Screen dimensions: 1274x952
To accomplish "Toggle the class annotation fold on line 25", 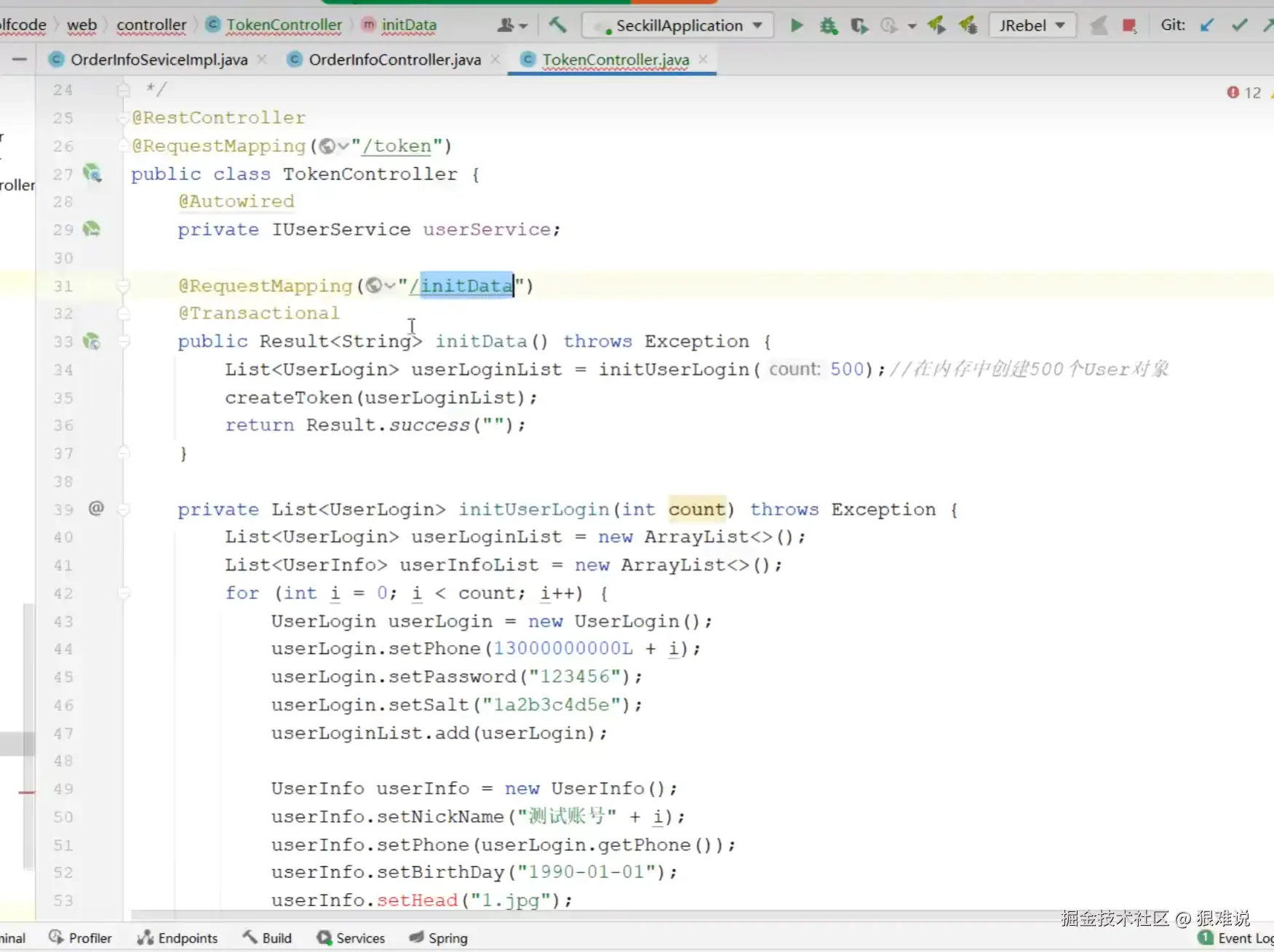I will [124, 118].
